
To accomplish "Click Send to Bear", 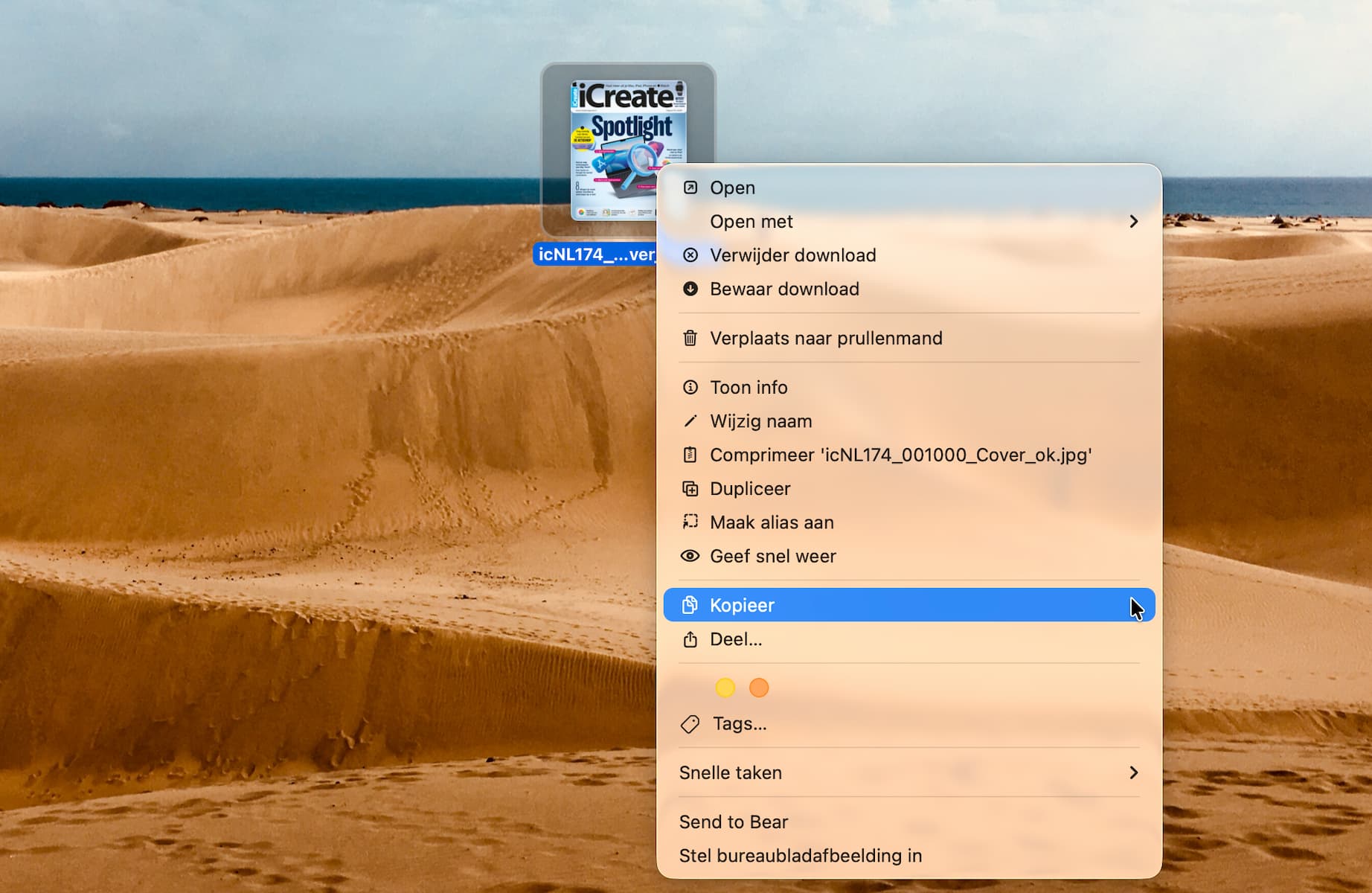I will tap(733, 822).
